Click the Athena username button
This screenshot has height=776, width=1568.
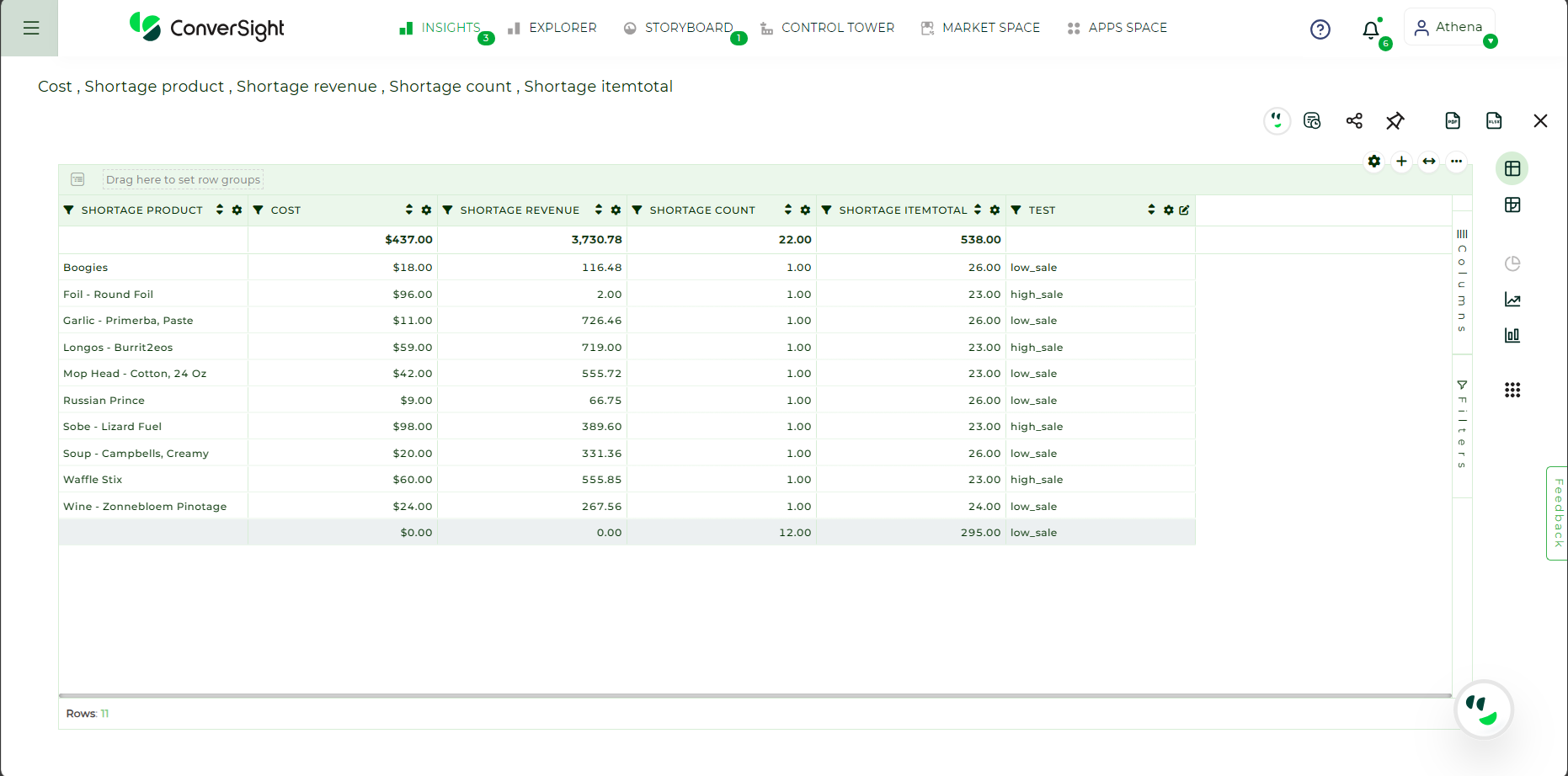tap(1449, 27)
